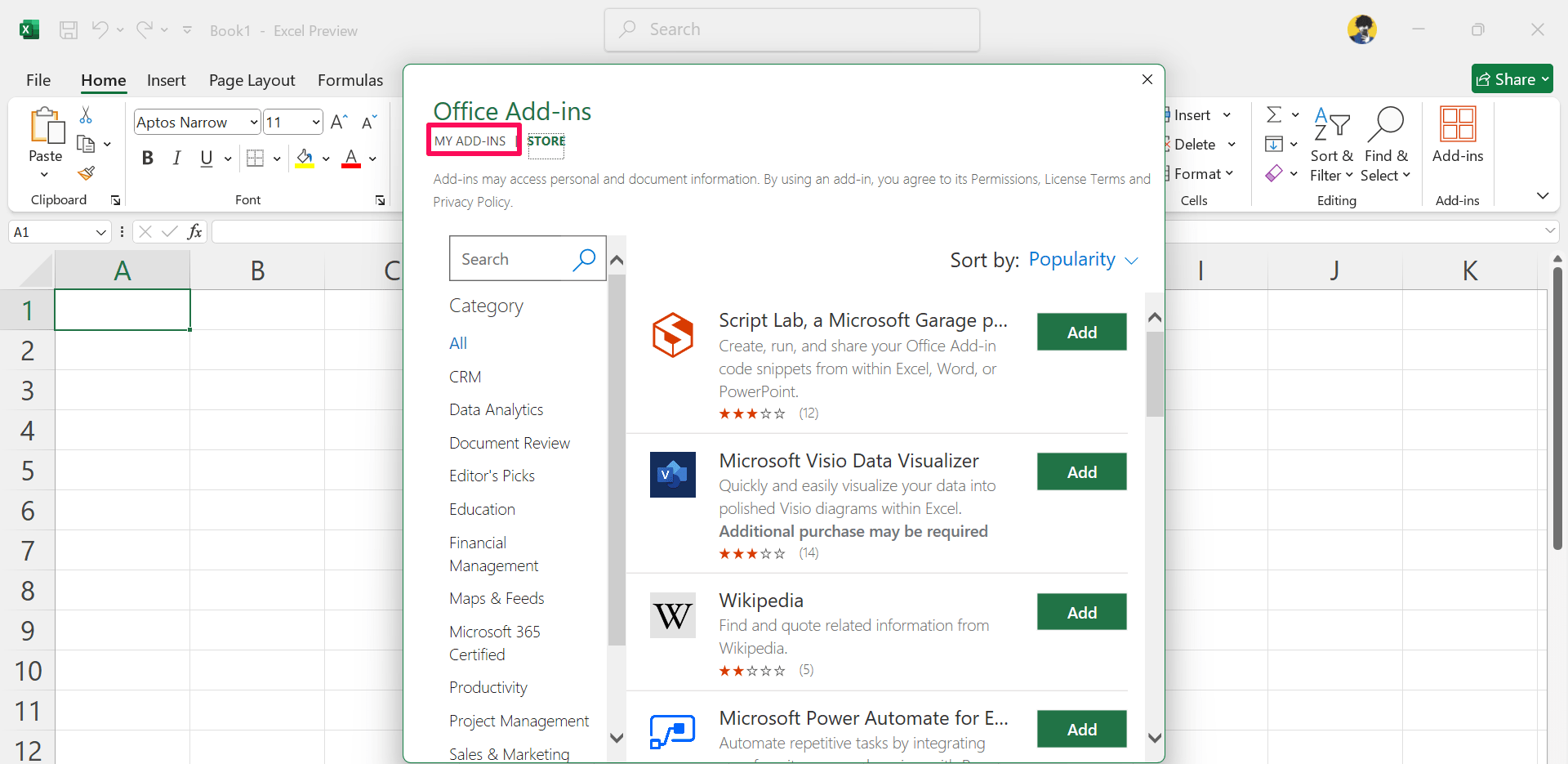Click the top Search box in title bar
Screen dimensions: 1568x764
[791, 29]
